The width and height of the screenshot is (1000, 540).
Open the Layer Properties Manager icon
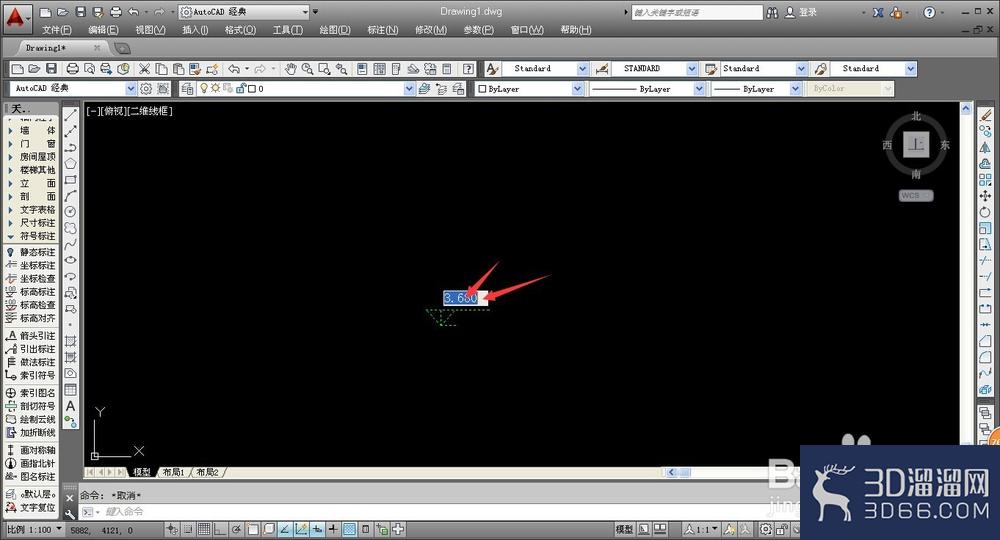click(x=187, y=89)
